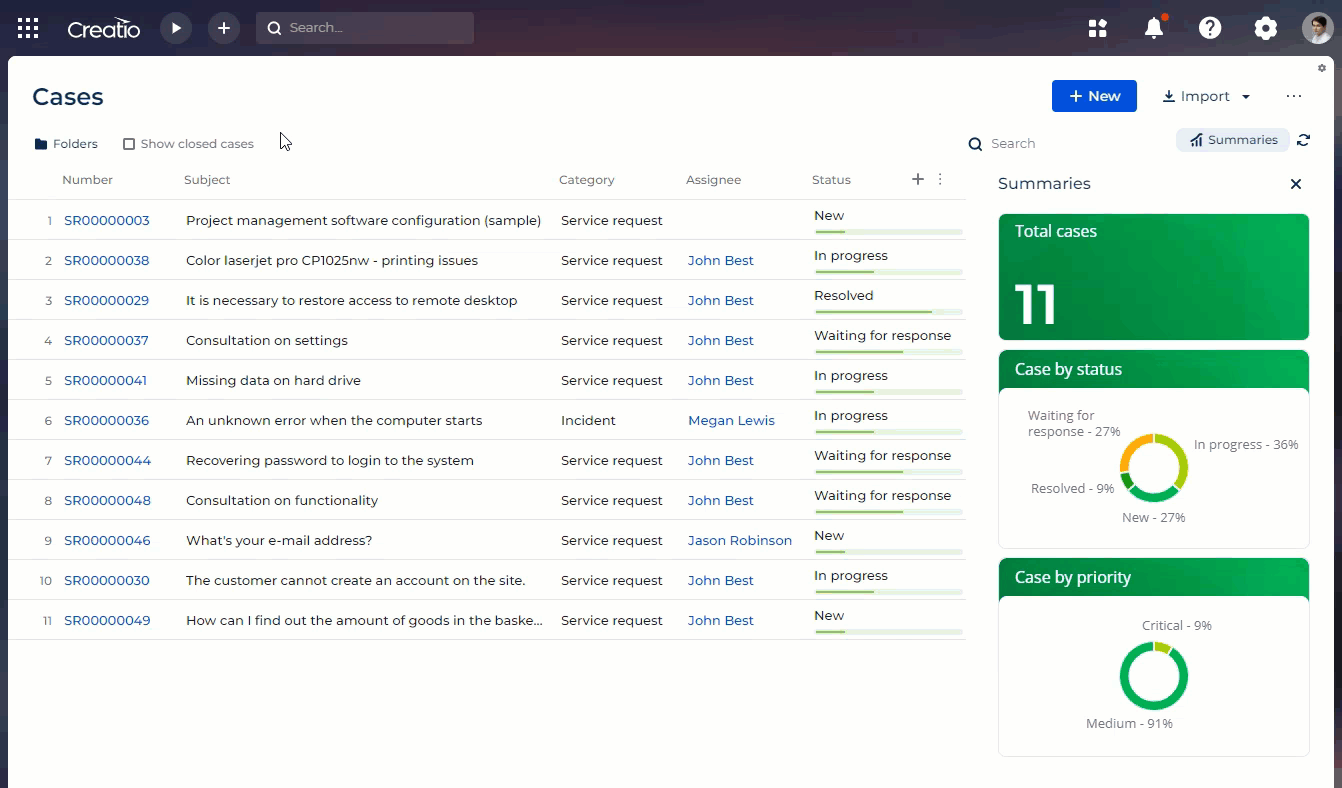Open assignee Megan Lewis profile
Viewport: 1342px width, 788px height.
coord(731,420)
